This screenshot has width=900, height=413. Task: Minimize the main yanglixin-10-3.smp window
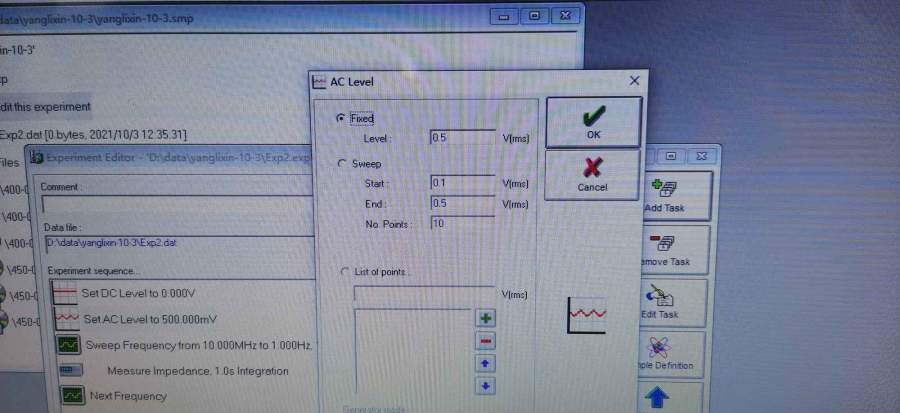(504, 17)
